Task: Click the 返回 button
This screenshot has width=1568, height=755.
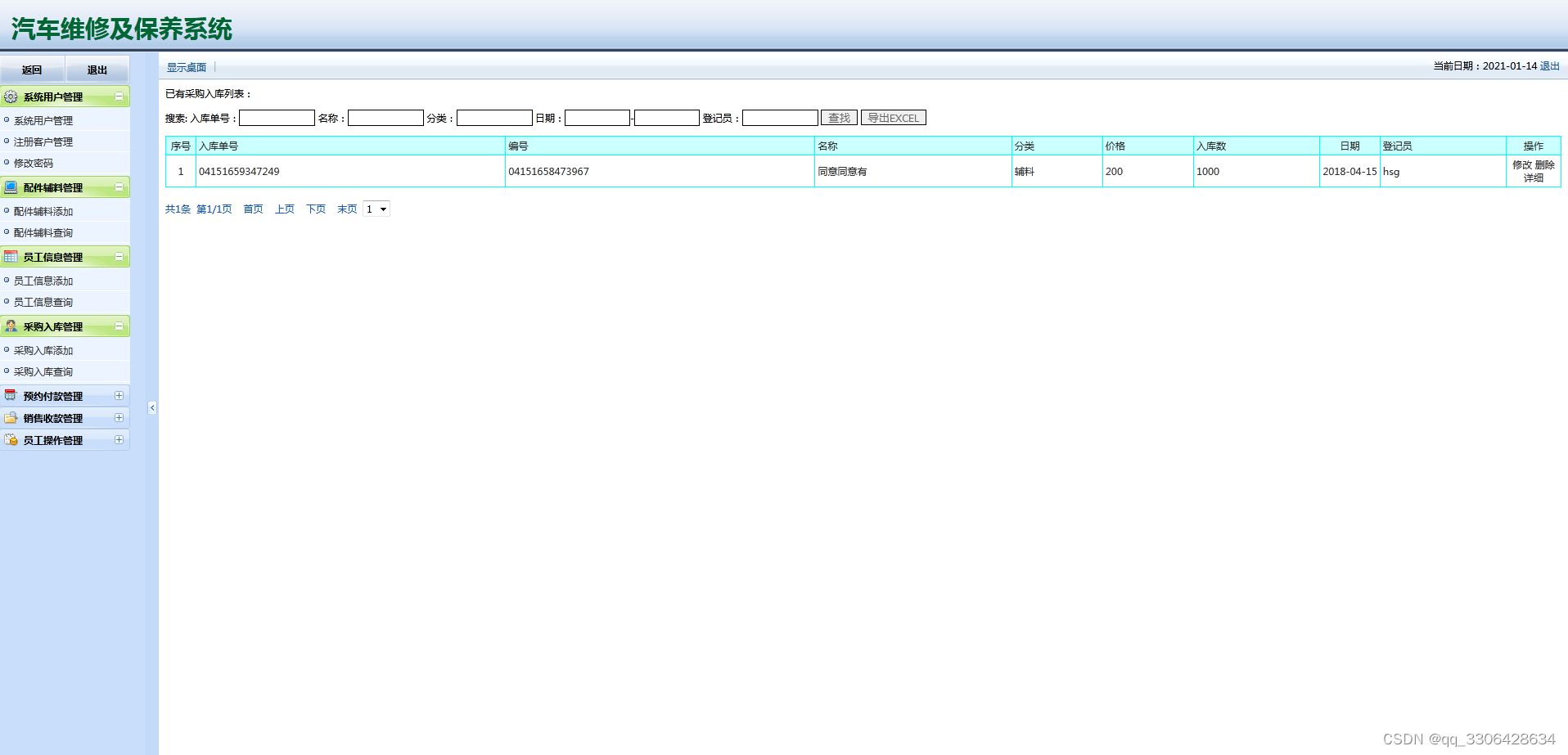Action: click(x=32, y=70)
